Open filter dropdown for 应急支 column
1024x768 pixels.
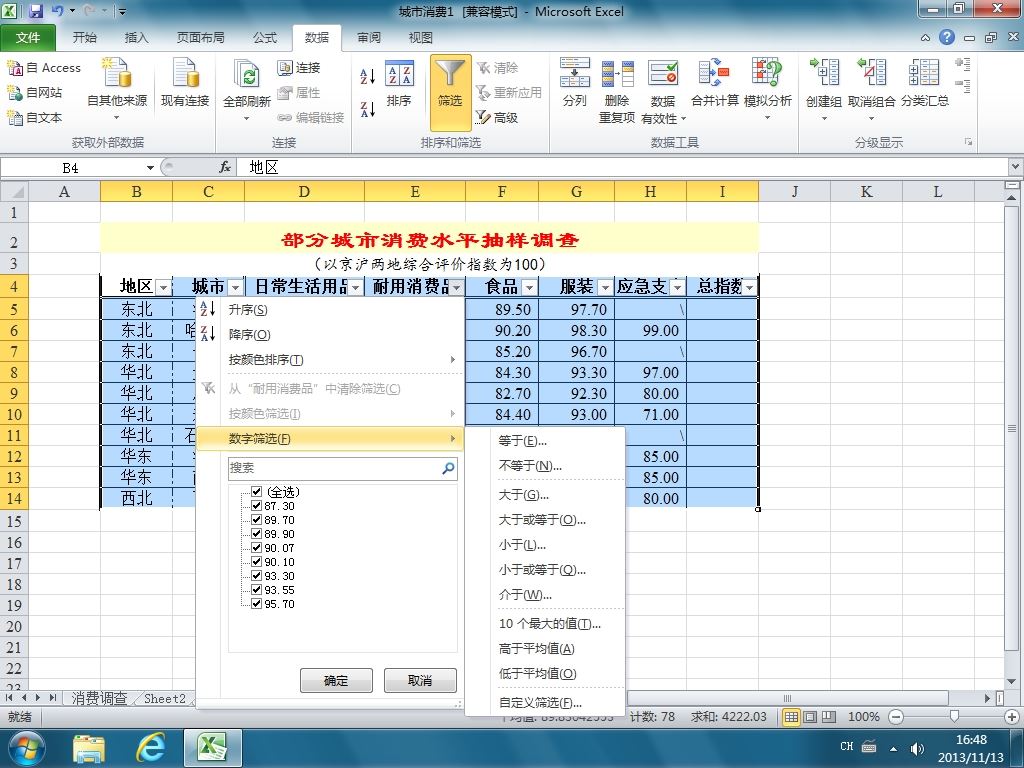click(677, 287)
